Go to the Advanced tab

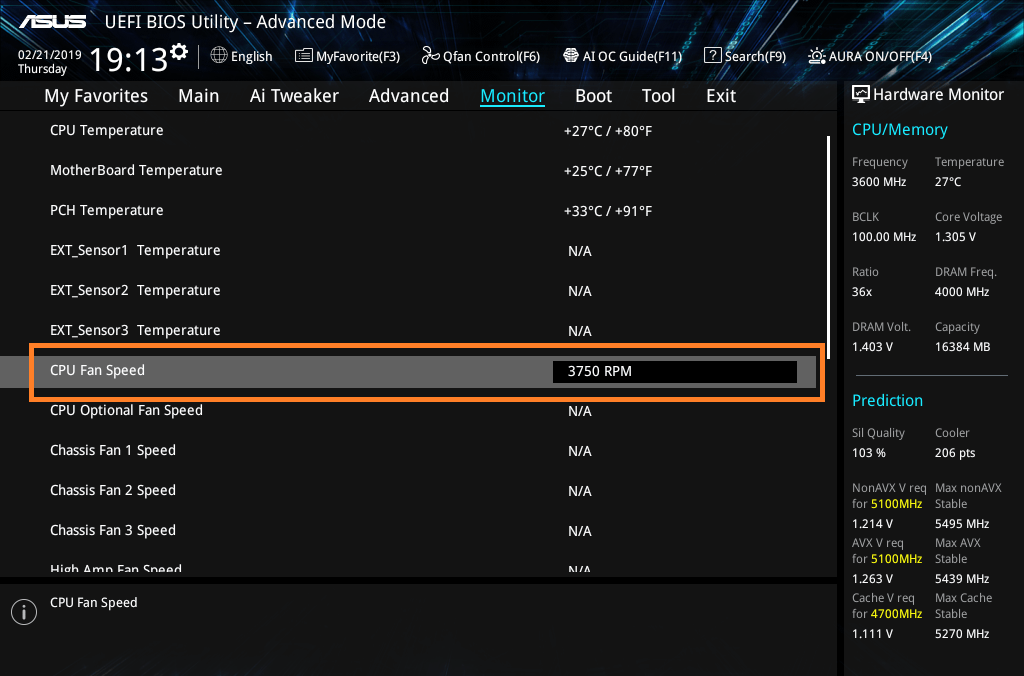409,96
